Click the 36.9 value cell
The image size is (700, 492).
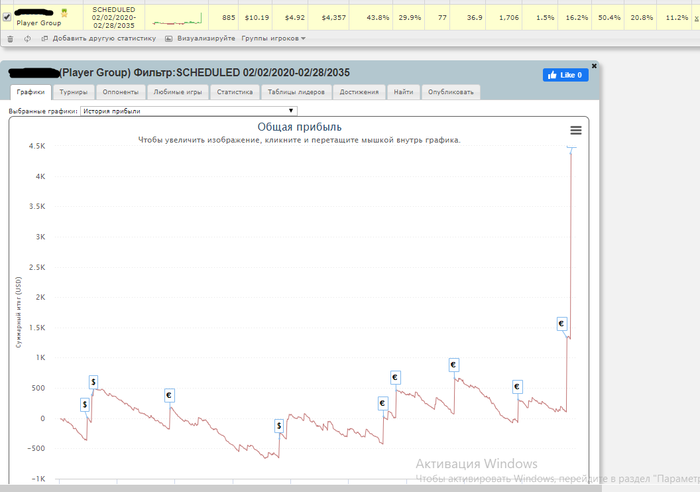[x=475, y=17]
